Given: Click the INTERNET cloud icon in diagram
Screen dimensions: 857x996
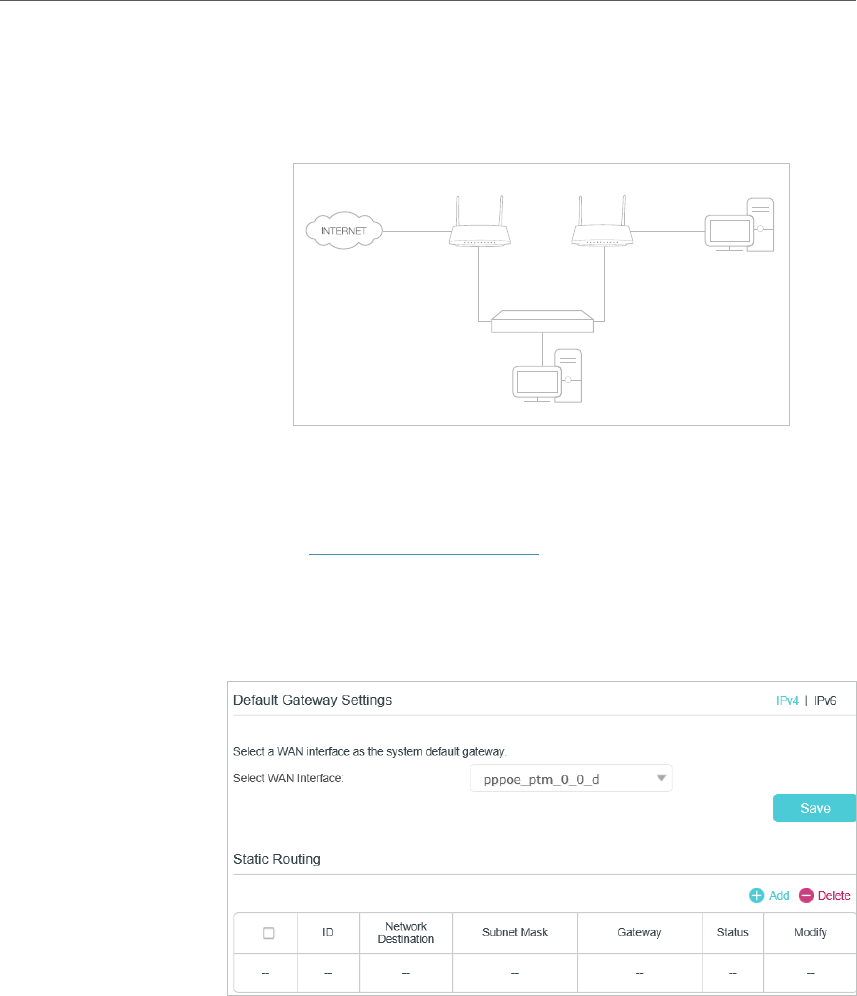Looking at the screenshot, I should (x=344, y=231).
